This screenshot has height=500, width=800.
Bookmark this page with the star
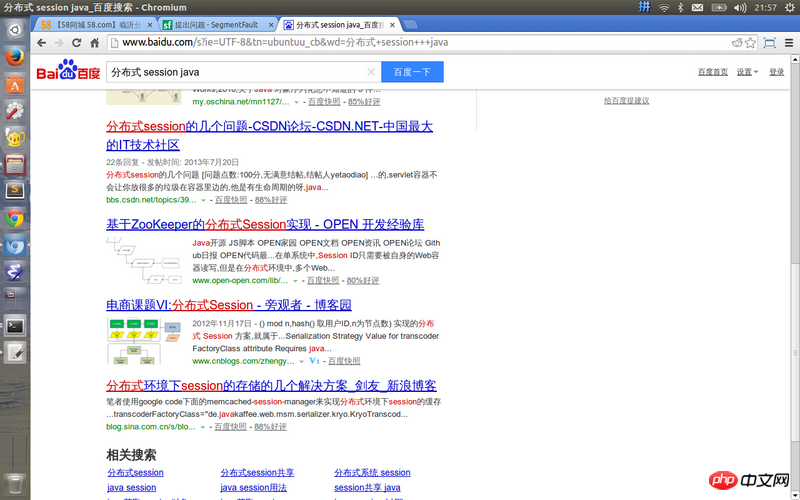750,43
